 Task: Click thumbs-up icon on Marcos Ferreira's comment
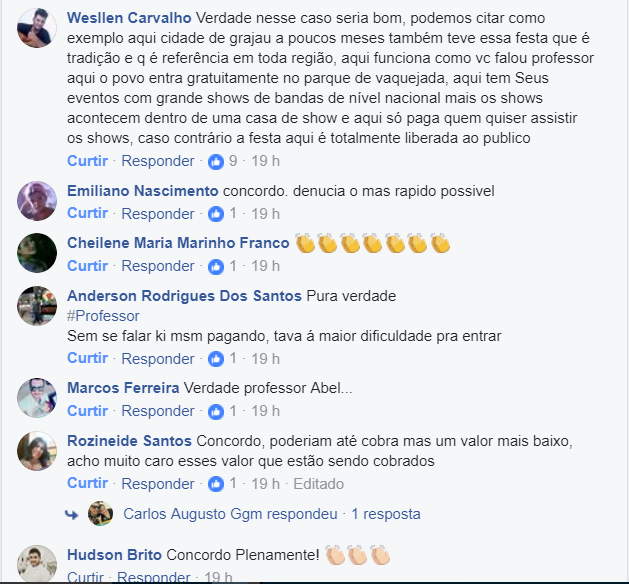[216, 412]
